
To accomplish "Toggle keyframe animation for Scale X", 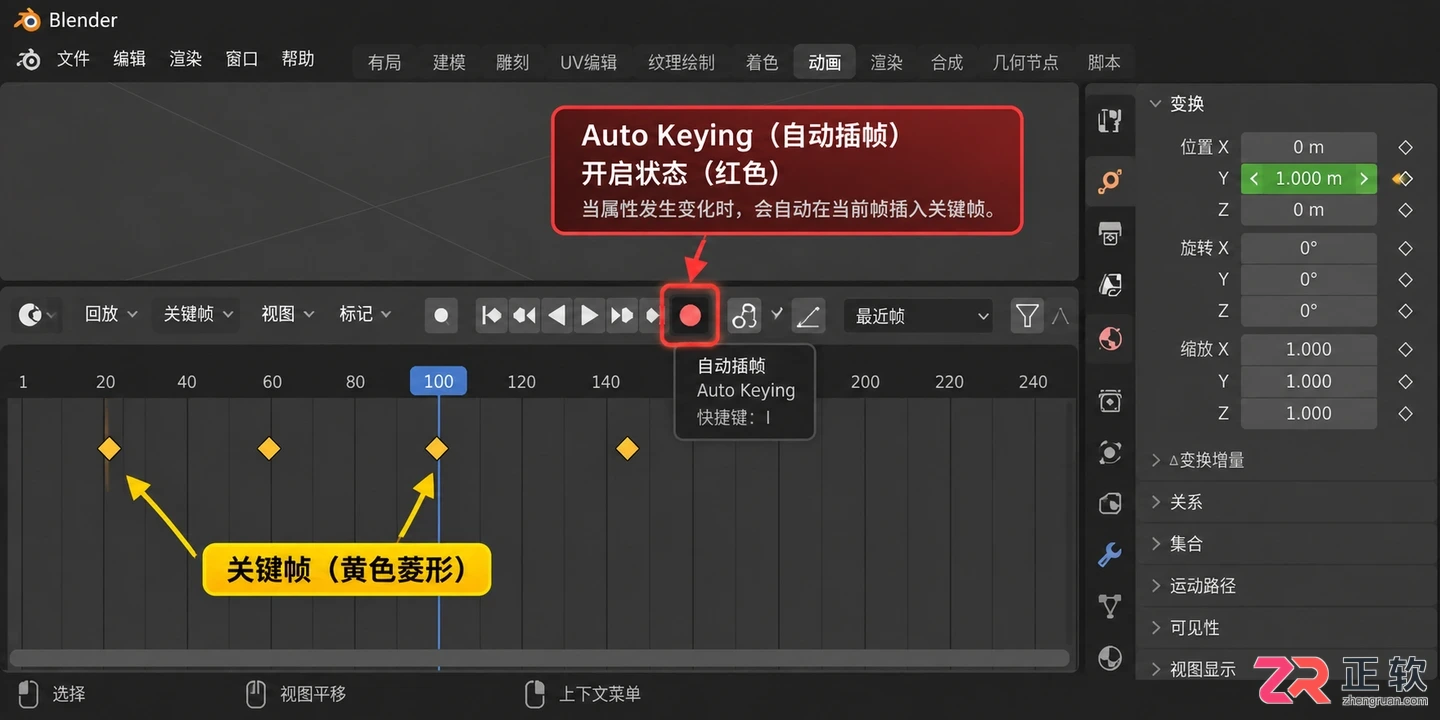I will pyautogui.click(x=1405, y=350).
